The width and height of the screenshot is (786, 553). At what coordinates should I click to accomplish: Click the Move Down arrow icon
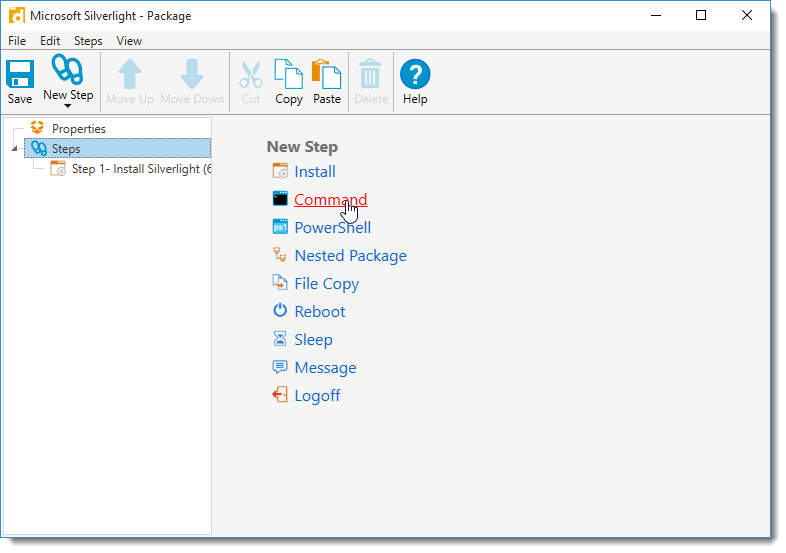click(192, 74)
